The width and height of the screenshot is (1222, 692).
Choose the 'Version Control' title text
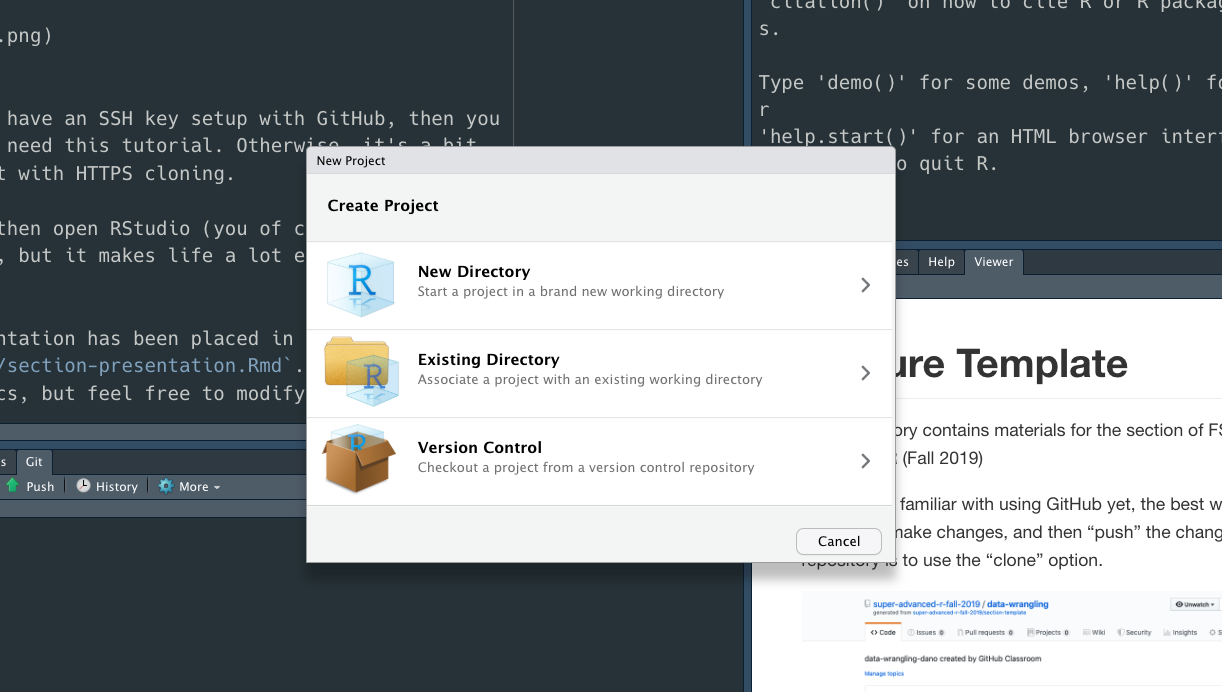click(x=480, y=448)
